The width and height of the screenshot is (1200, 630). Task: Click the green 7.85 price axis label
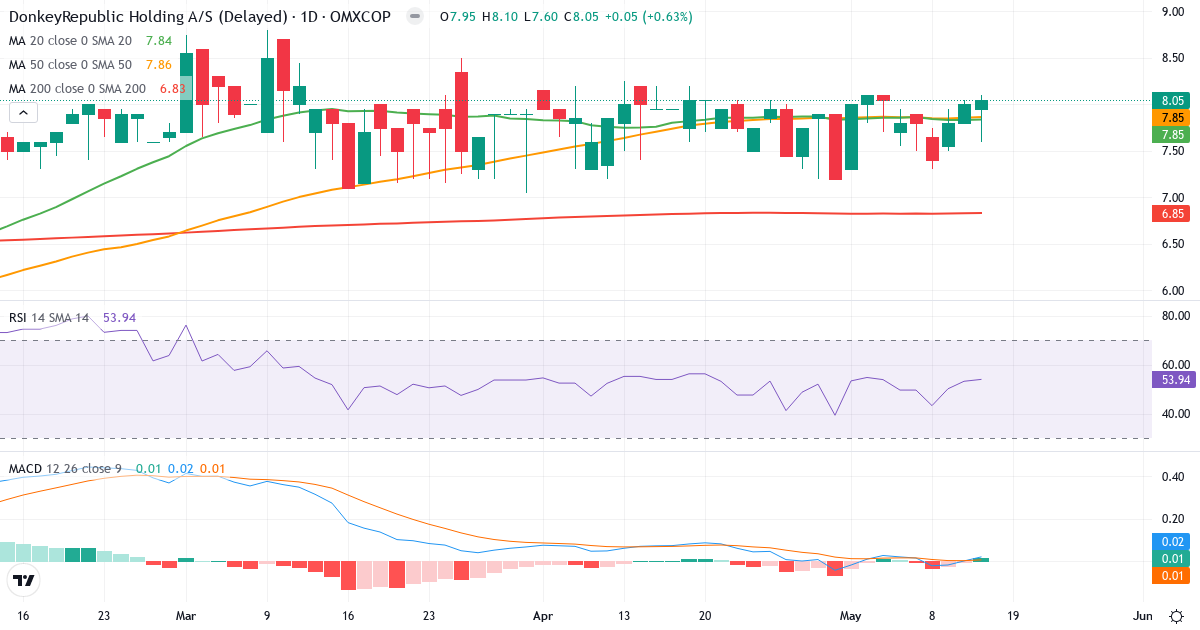[1173, 134]
